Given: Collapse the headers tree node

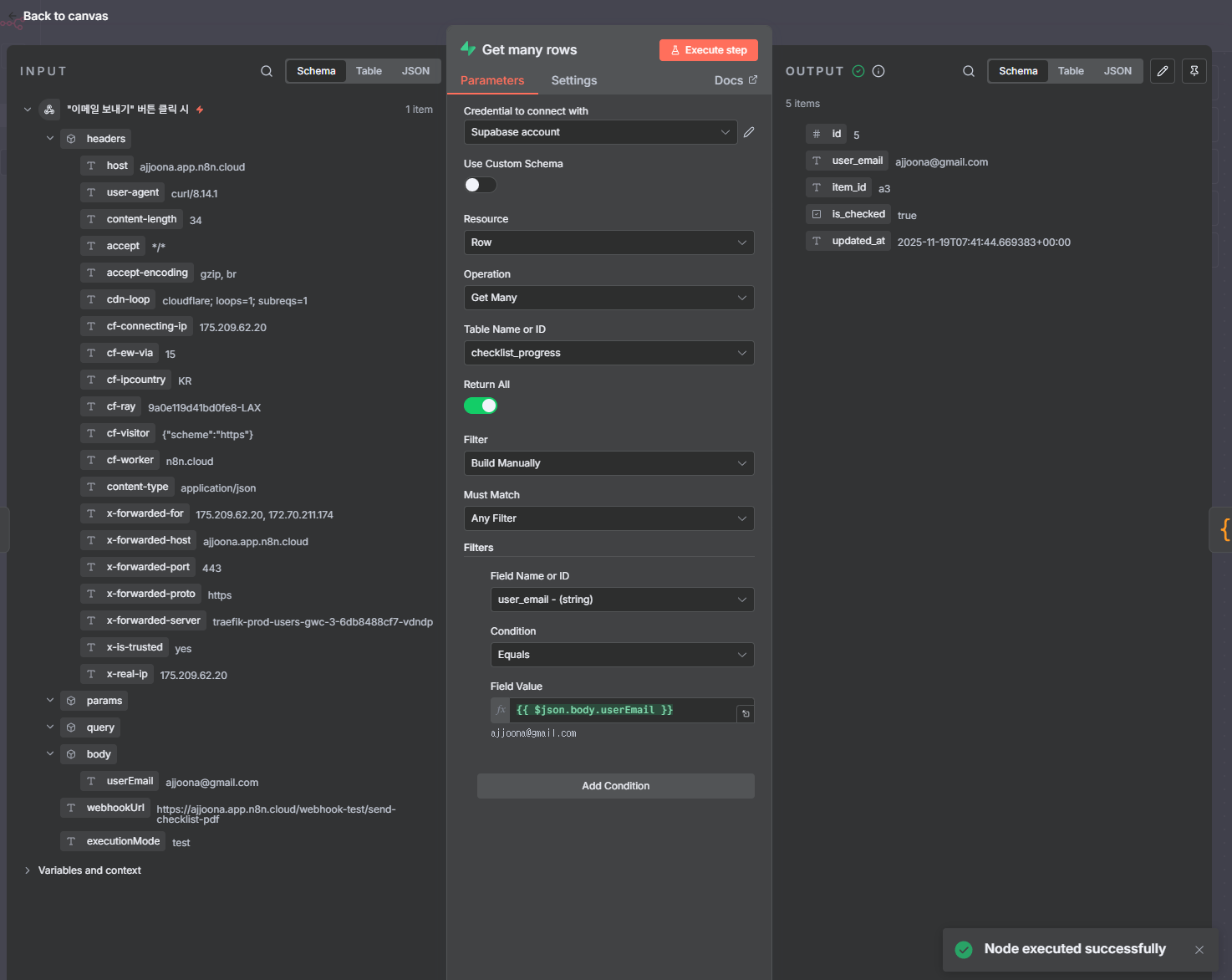Looking at the screenshot, I should 50,139.
